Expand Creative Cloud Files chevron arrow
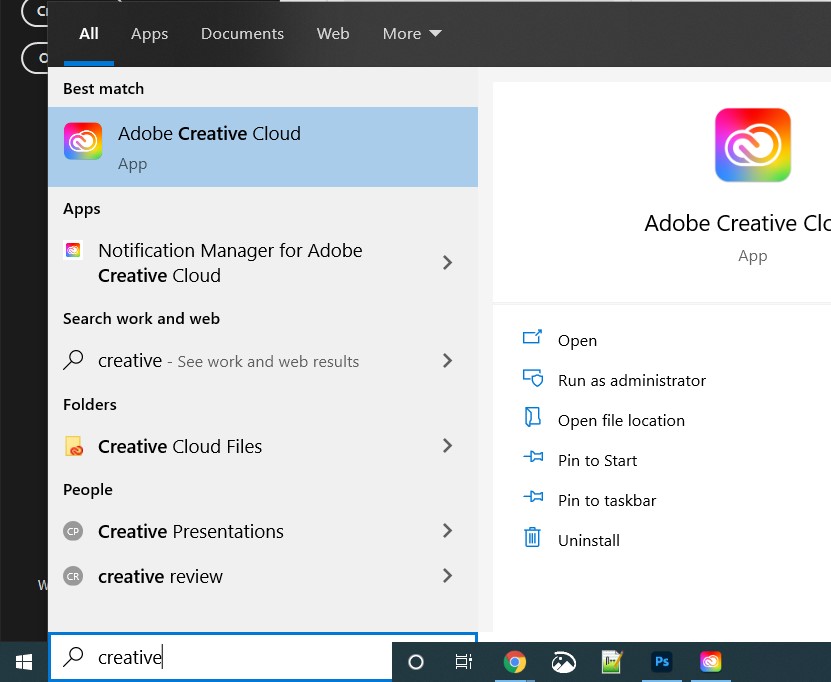This screenshot has height=682, width=831. [x=448, y=446]
